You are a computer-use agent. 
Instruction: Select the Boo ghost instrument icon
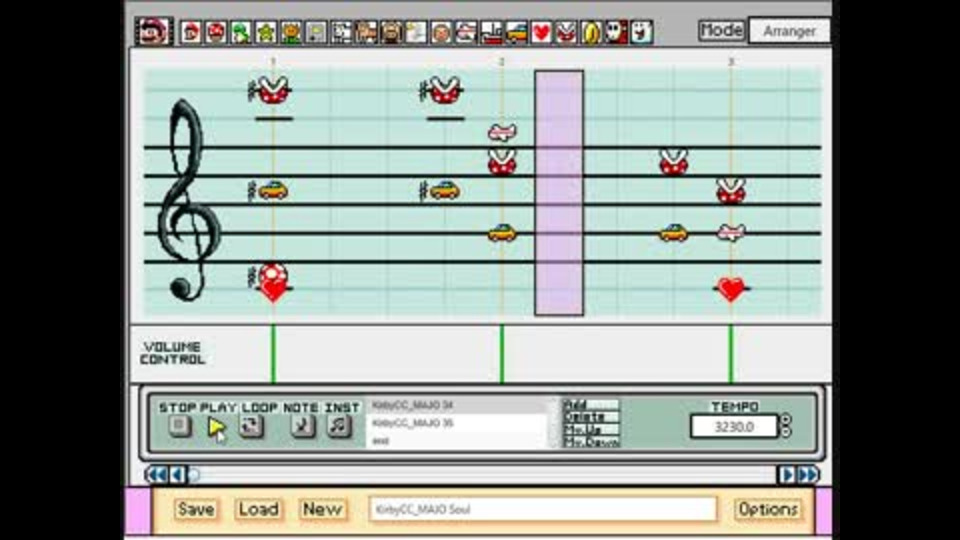coord(642,32)
